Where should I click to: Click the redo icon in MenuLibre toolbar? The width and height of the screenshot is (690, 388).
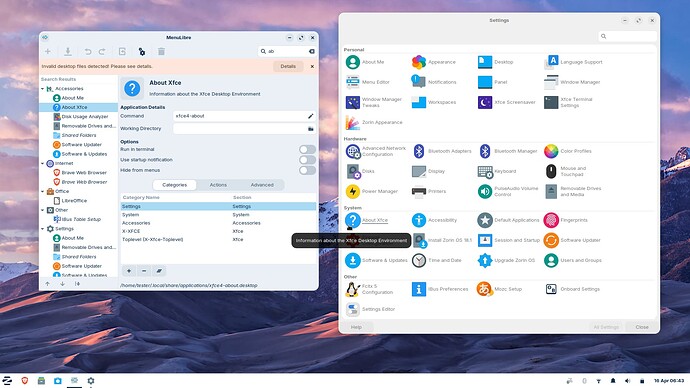click(x=102, y=51)
